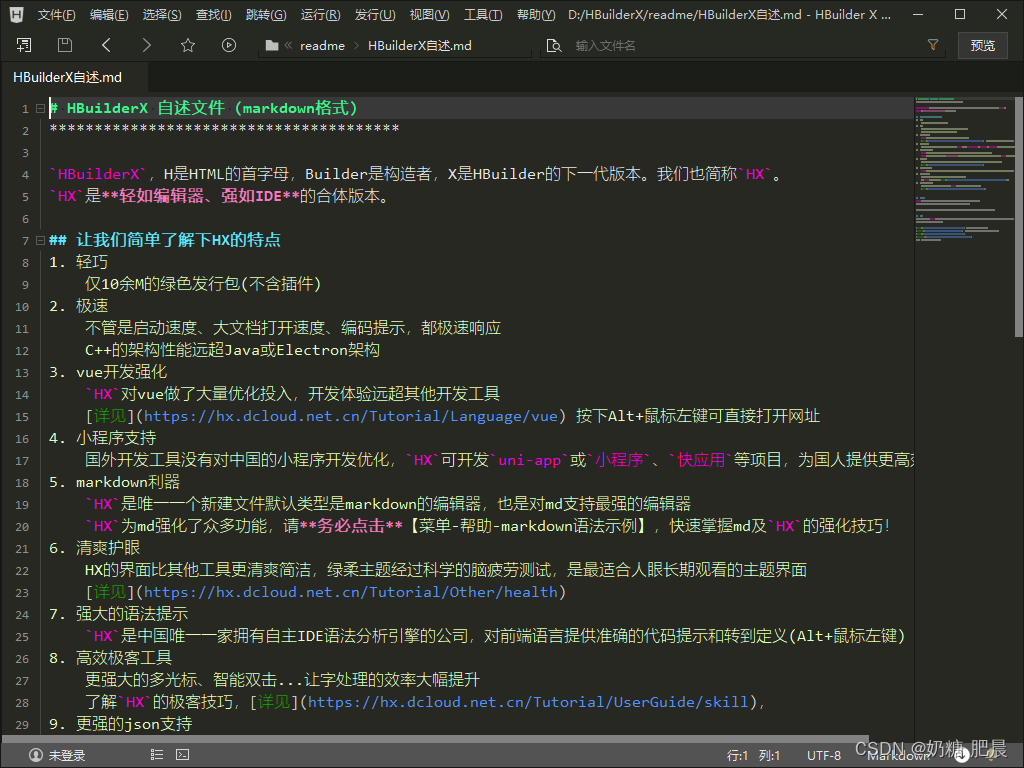Click the Save file icon
The width and height of the screenshot is (1024, 768).
pyautogui.click(x=63, y=45)
